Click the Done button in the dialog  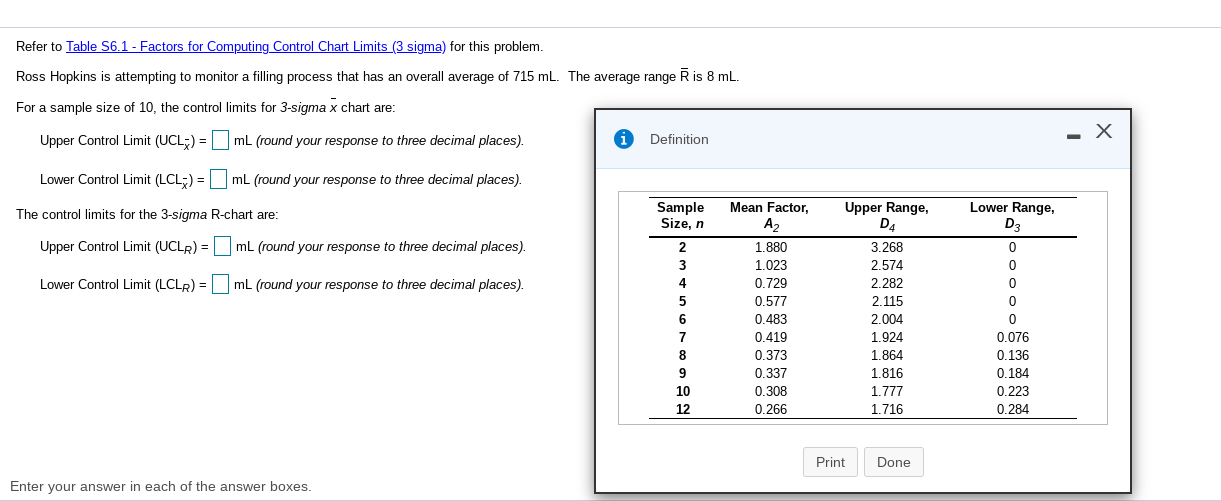click(x=893, y=462)
